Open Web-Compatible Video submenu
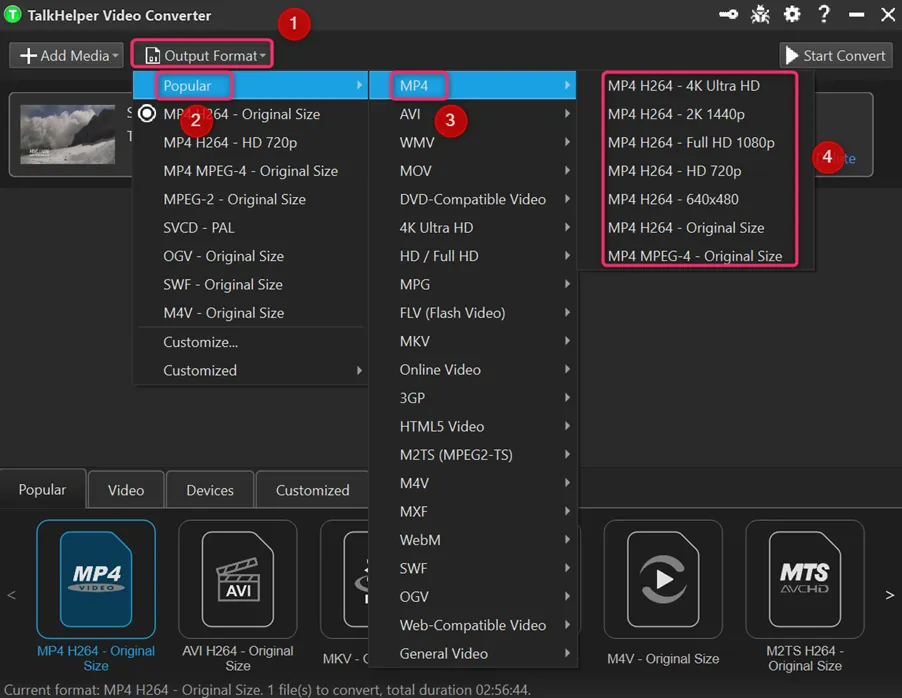The width and height of the screenshot is (902, 698). tap(472, 625)
